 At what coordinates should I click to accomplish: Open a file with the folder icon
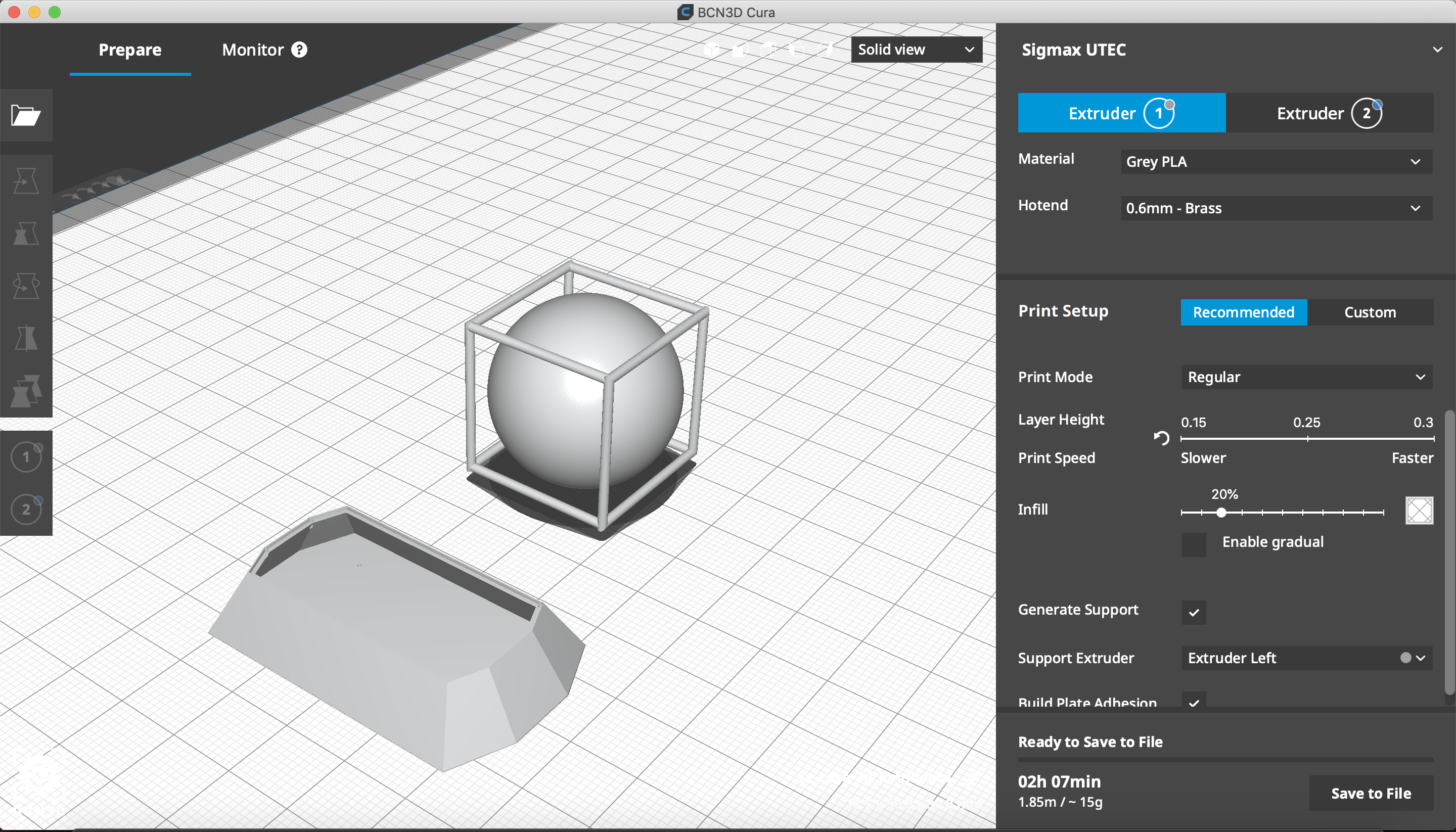tap(26, 115)
